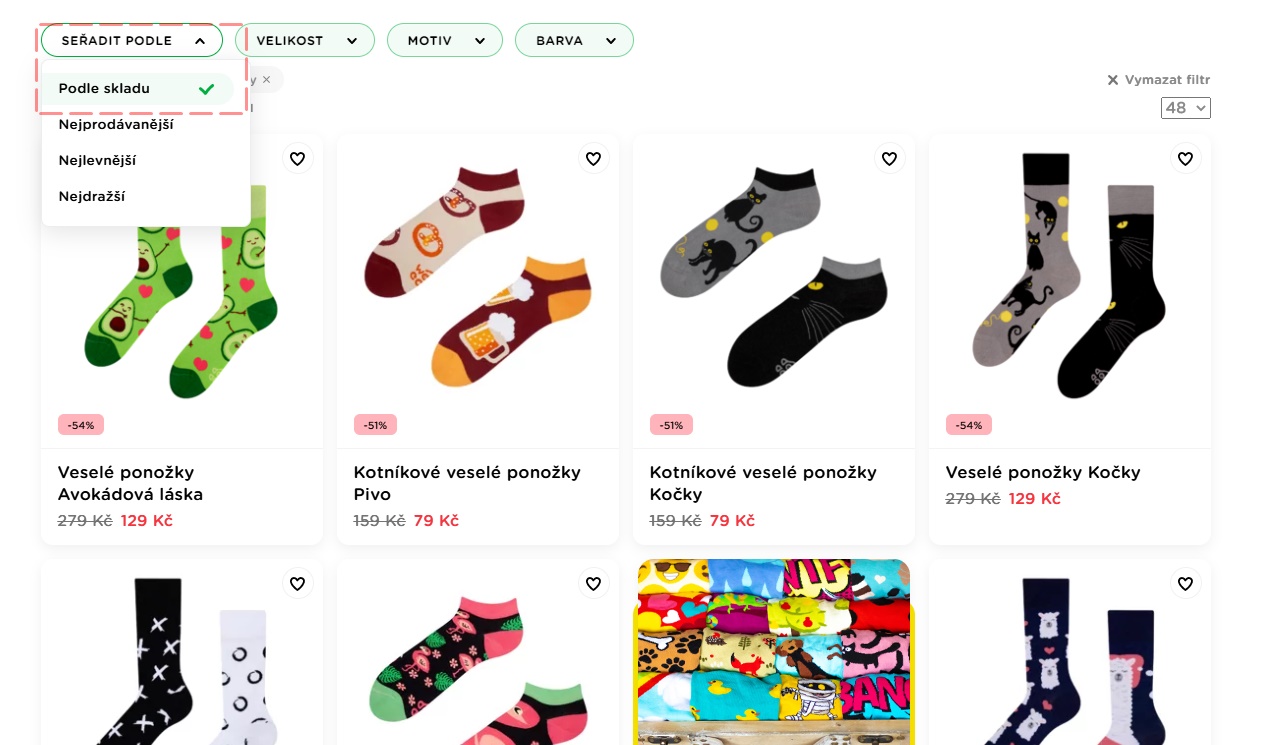This screenshot has height=745, width=1277.
Task: Remove the active filter tag with its X
Action: coord(267,79)
